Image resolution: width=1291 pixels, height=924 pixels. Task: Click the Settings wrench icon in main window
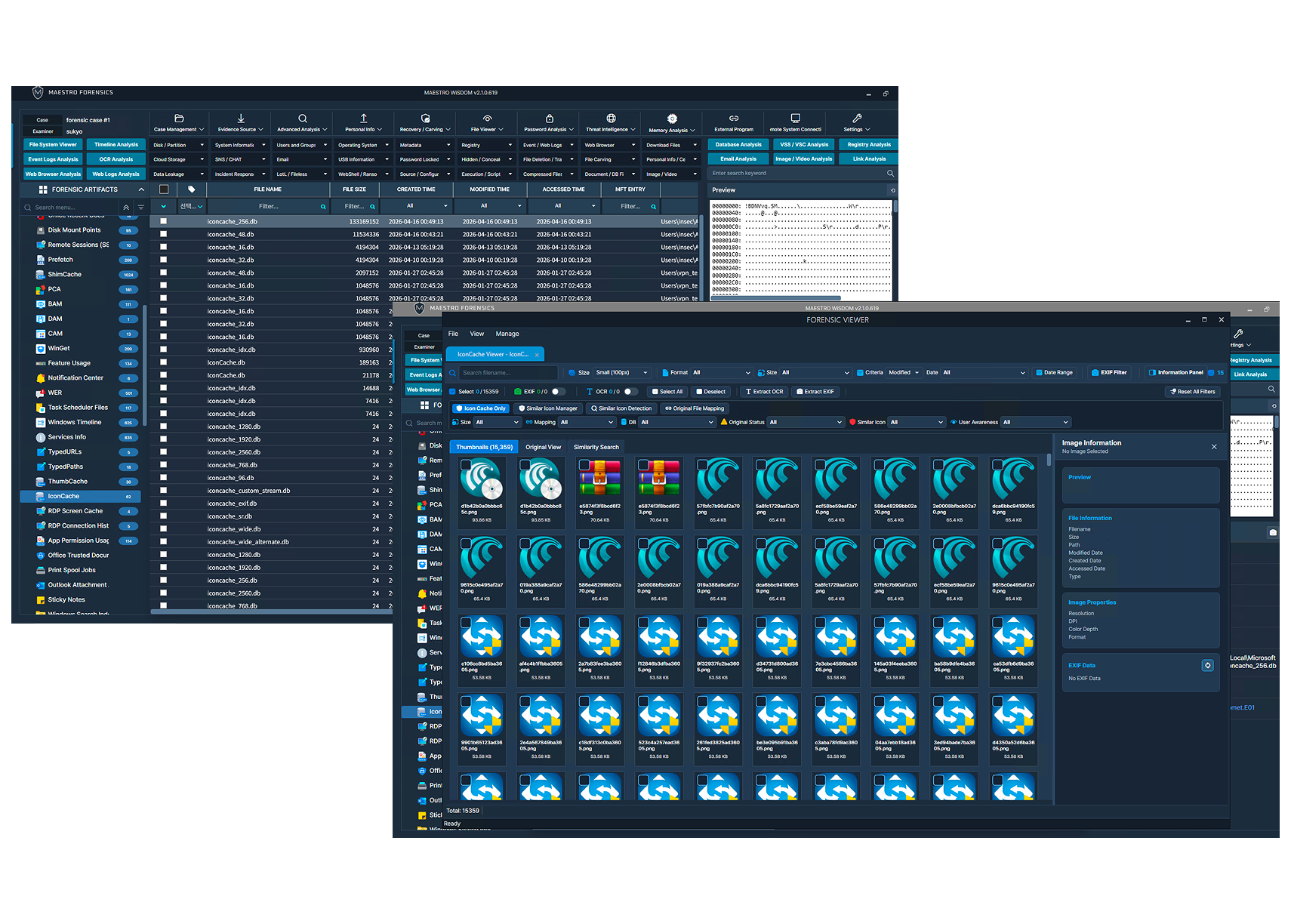tap(857, 119)
